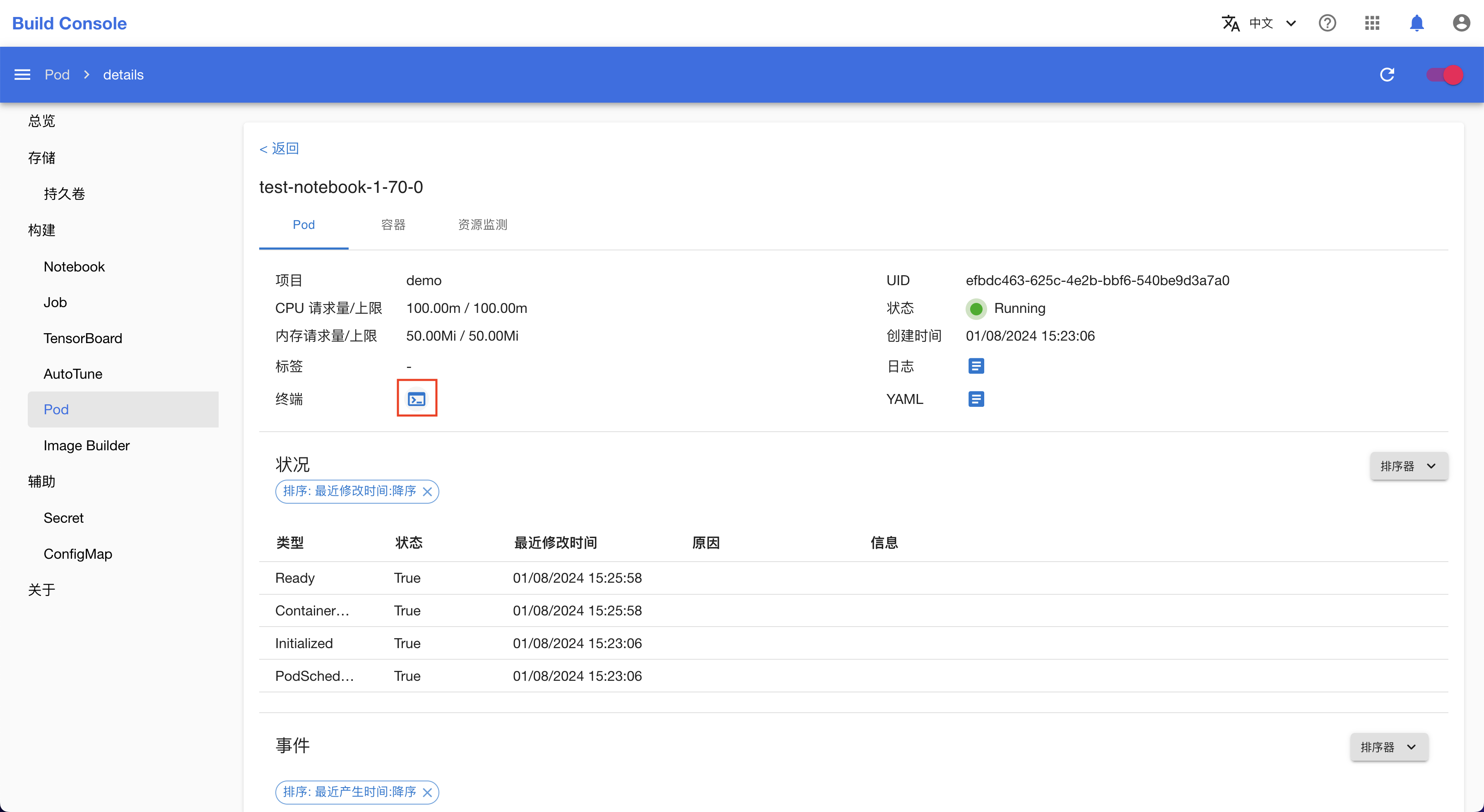Click the UID value efbdc463-625c...
This screenshot has width=1484, height=812.
1097,281
